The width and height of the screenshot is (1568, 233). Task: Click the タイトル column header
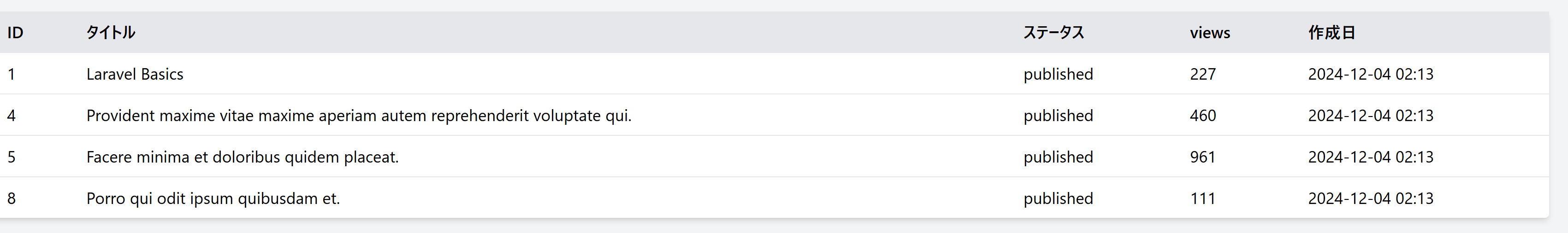click(111, 33)
